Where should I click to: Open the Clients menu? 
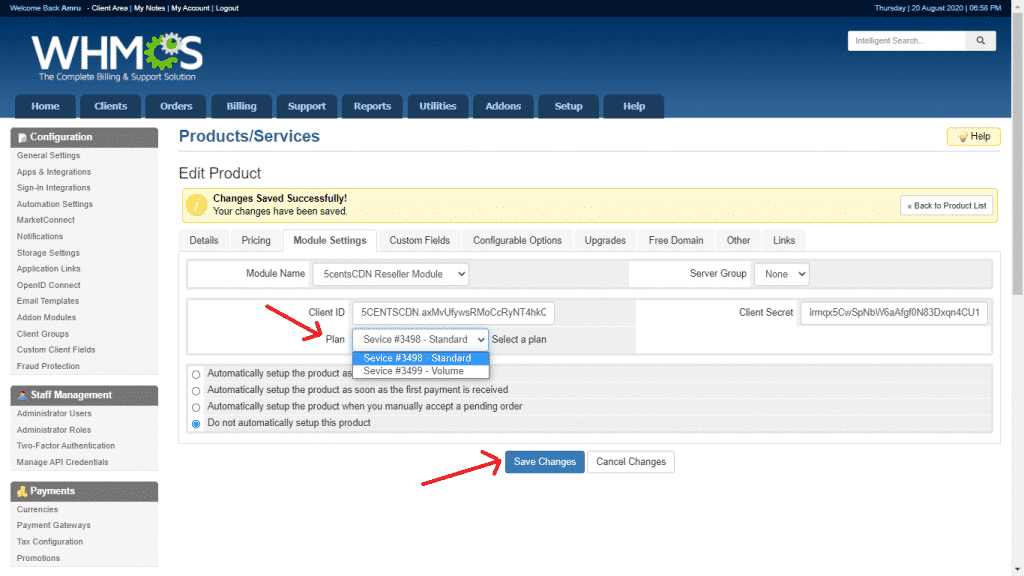click(x=110, y=106)
